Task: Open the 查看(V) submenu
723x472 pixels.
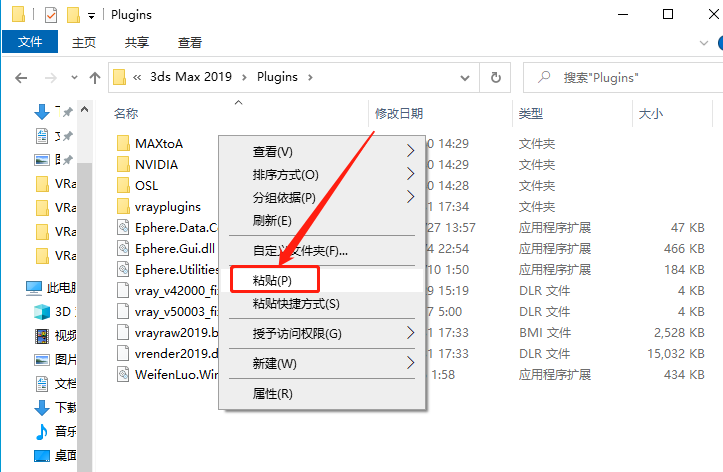Action: [x=322, y=151]
